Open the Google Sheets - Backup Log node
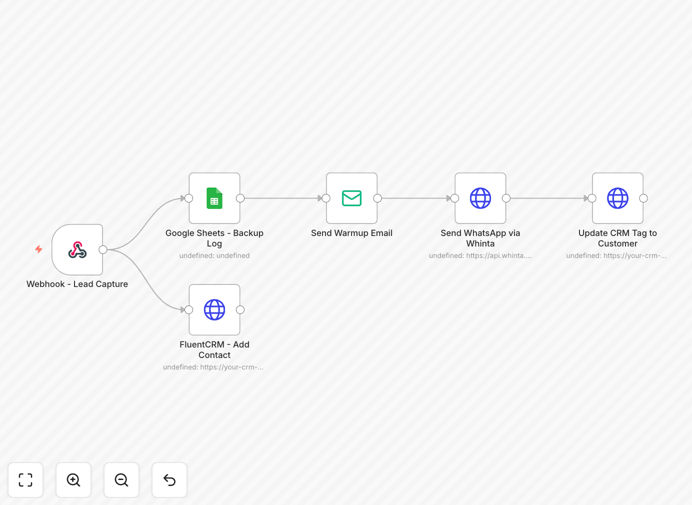Viewport: 692px width, 505px height. coord(214,198)
